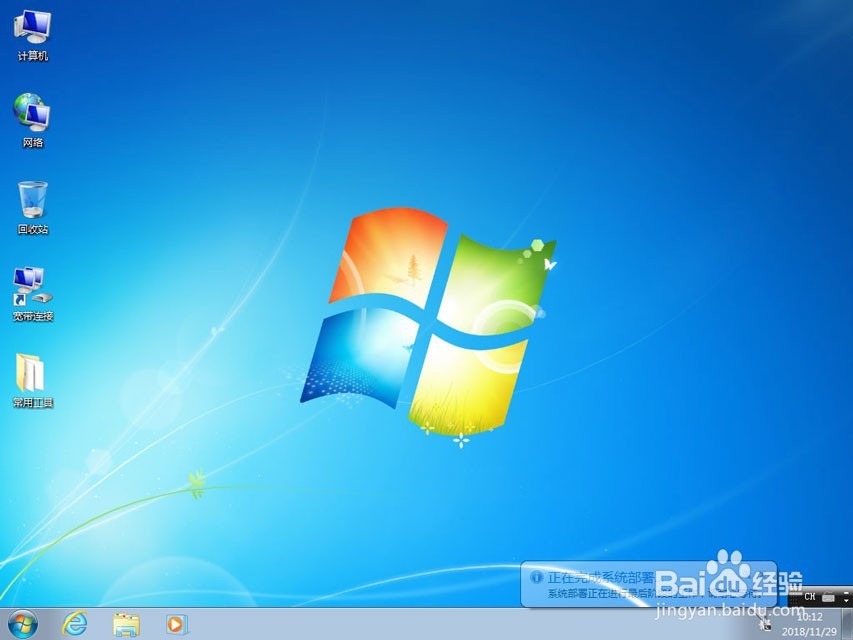Click the keyboard layout icon in the tray
This screenshot has width=853, height=640.
click(x=829, y=596)
